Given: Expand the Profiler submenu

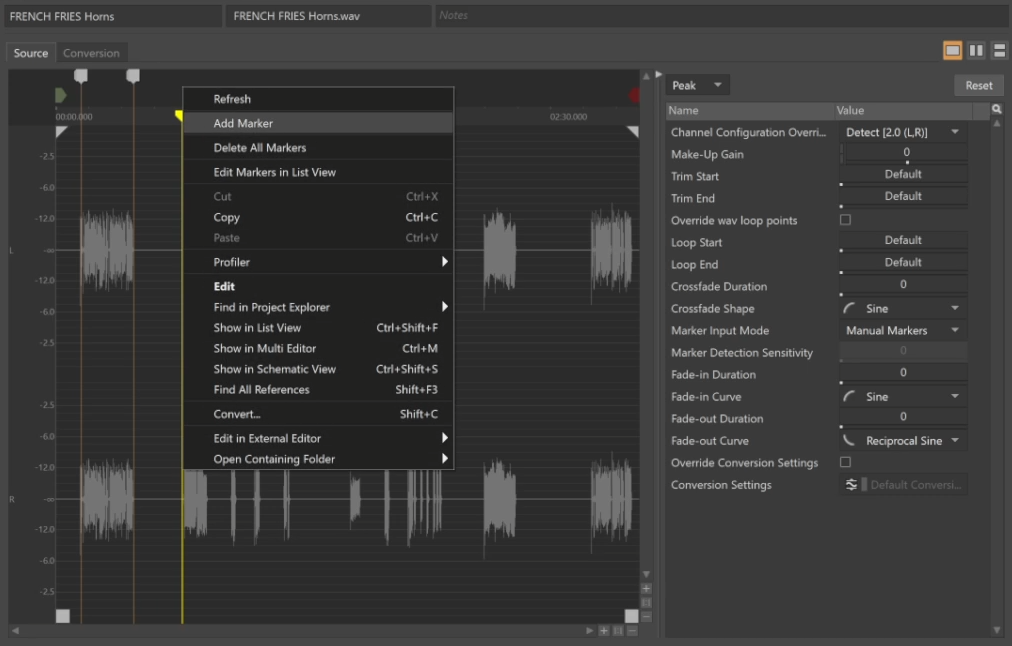Looking at the screenshot, I should point(318,261).
